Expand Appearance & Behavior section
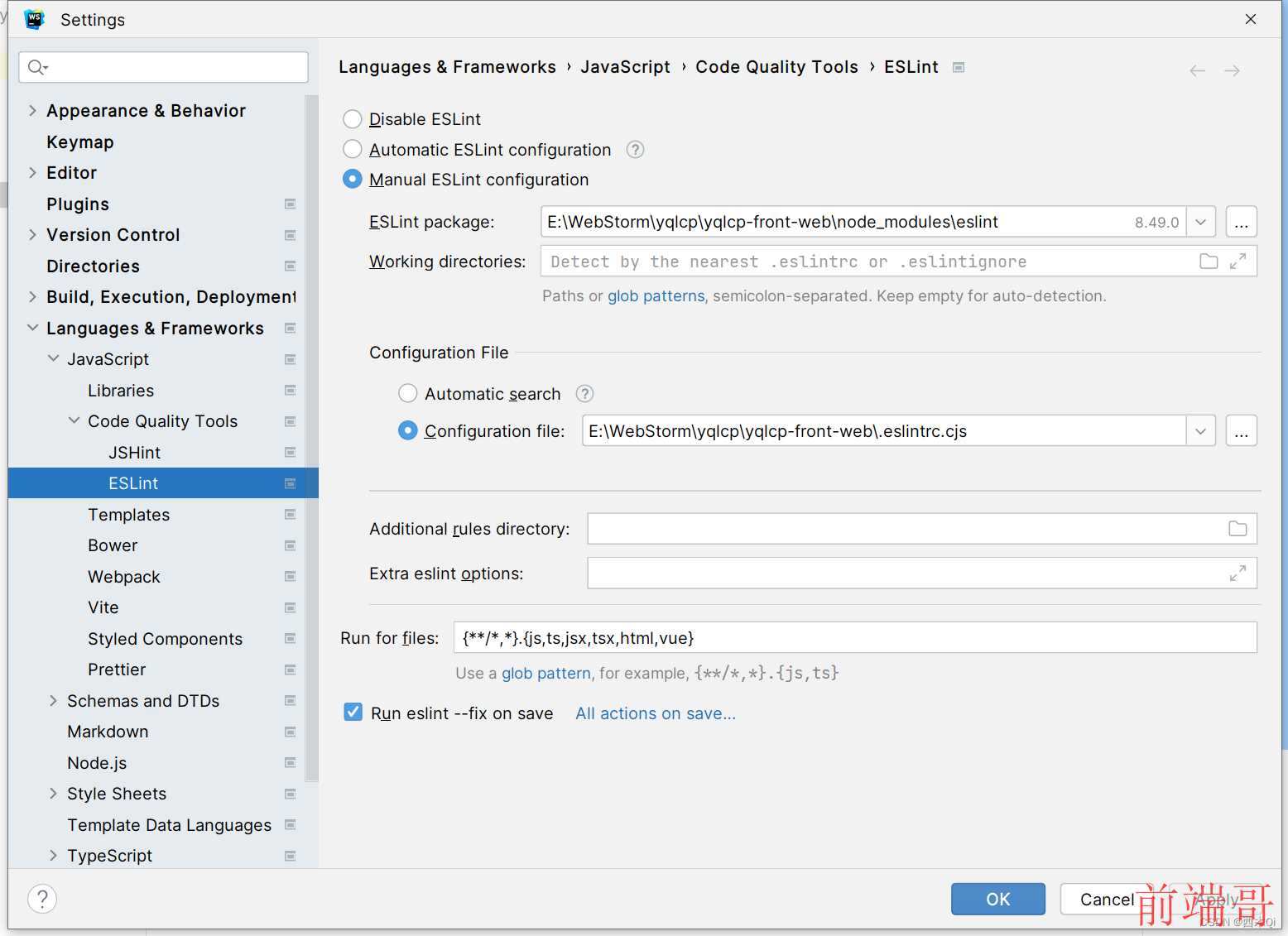1288x936 pixels. 32,111
